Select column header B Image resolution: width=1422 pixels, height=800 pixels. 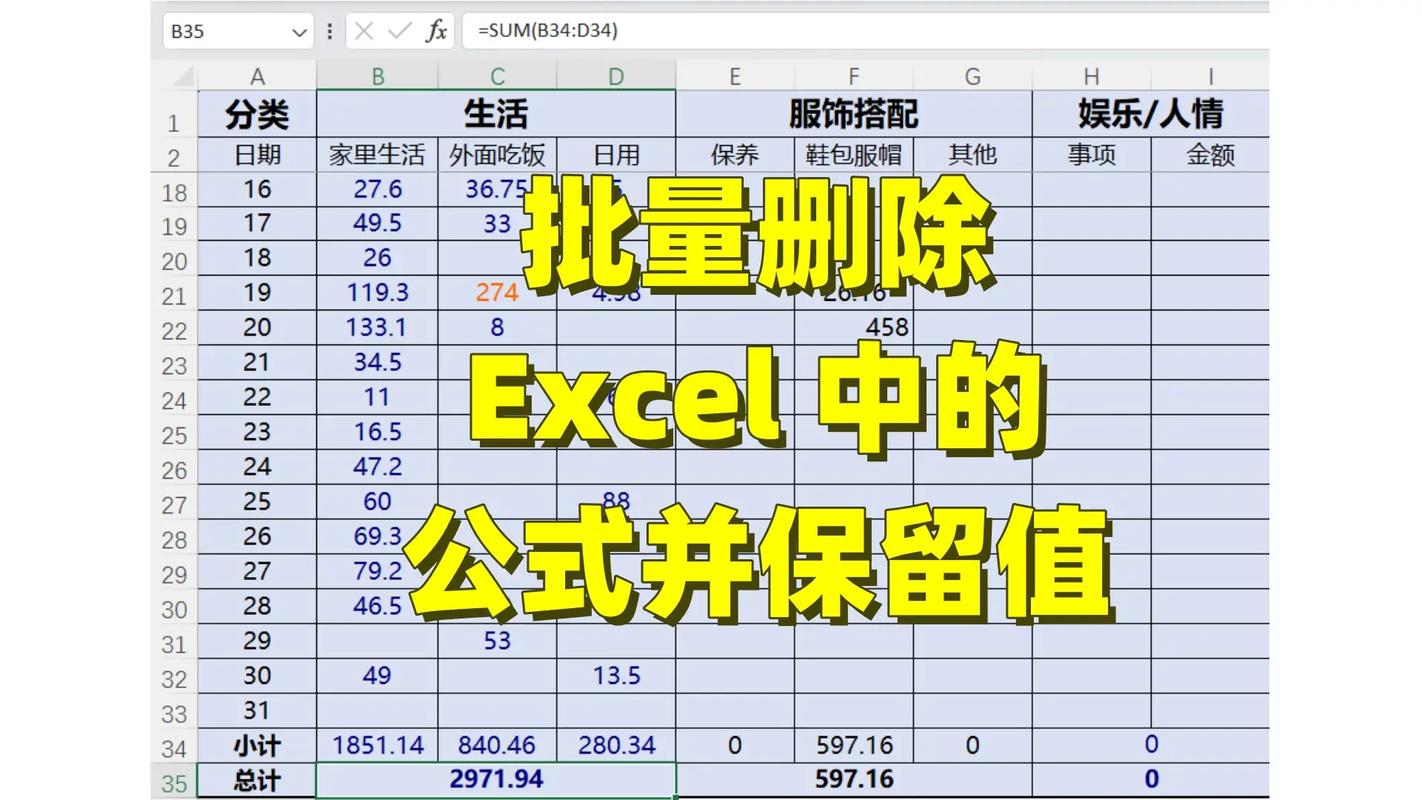pos(378,76)
